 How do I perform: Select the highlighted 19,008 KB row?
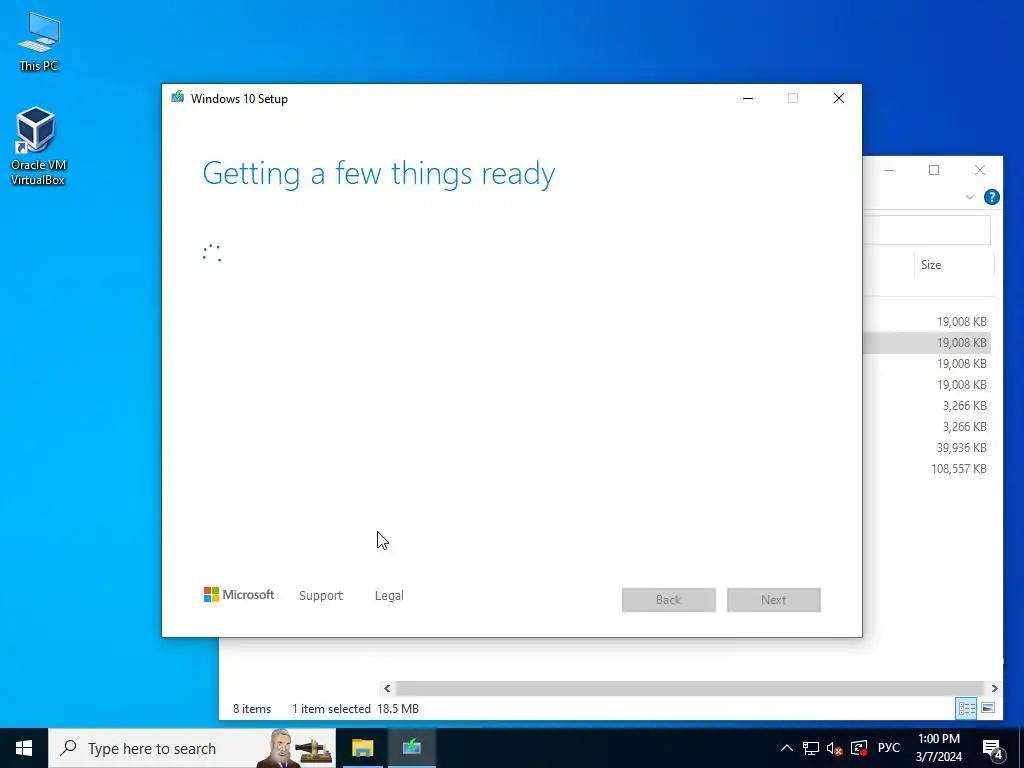(x=927, y=342)
